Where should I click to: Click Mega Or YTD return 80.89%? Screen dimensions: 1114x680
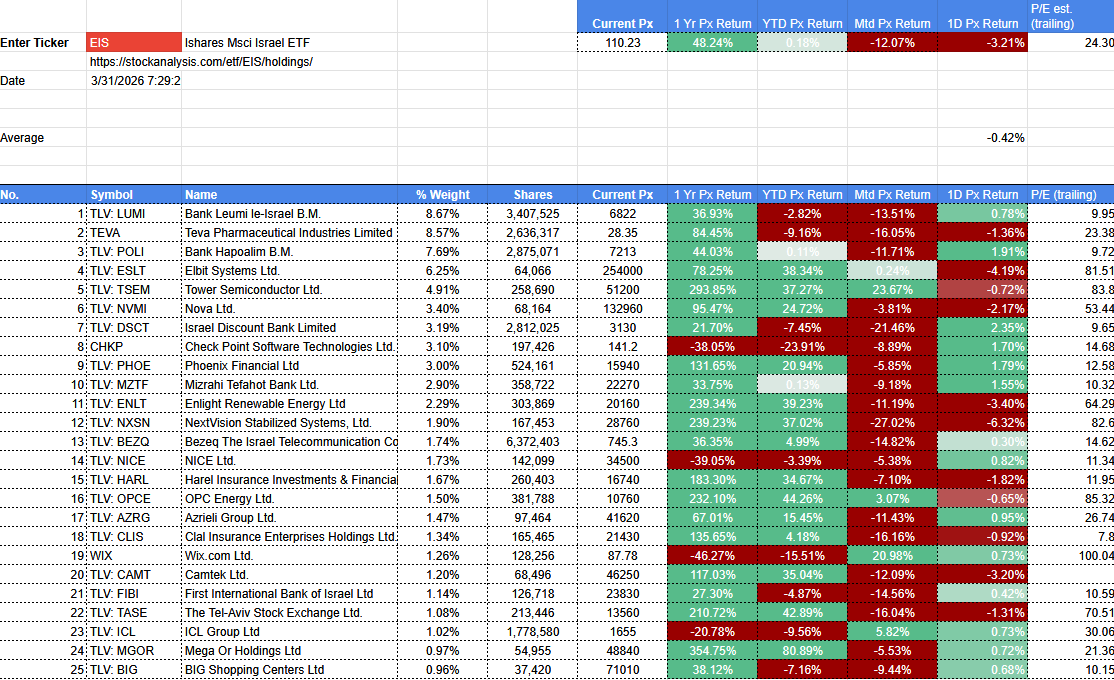coord(802,651)
